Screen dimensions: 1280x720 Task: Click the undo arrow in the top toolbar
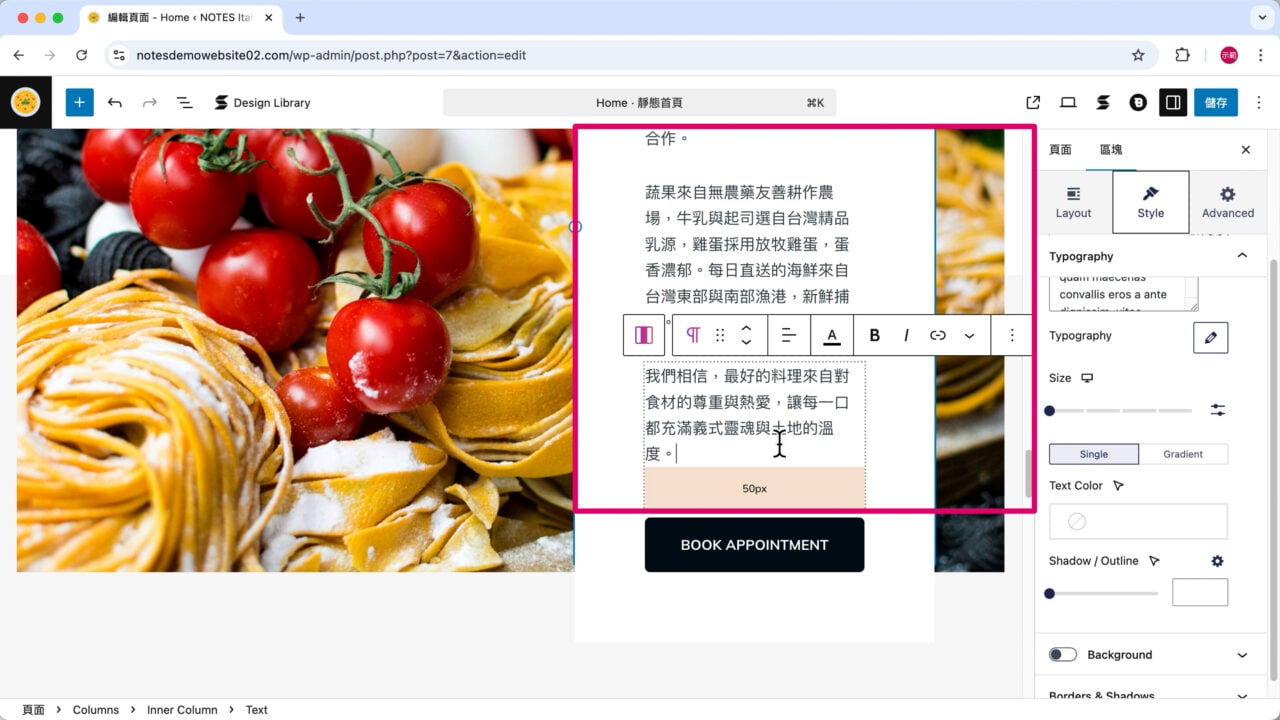(x=115, y=102)
